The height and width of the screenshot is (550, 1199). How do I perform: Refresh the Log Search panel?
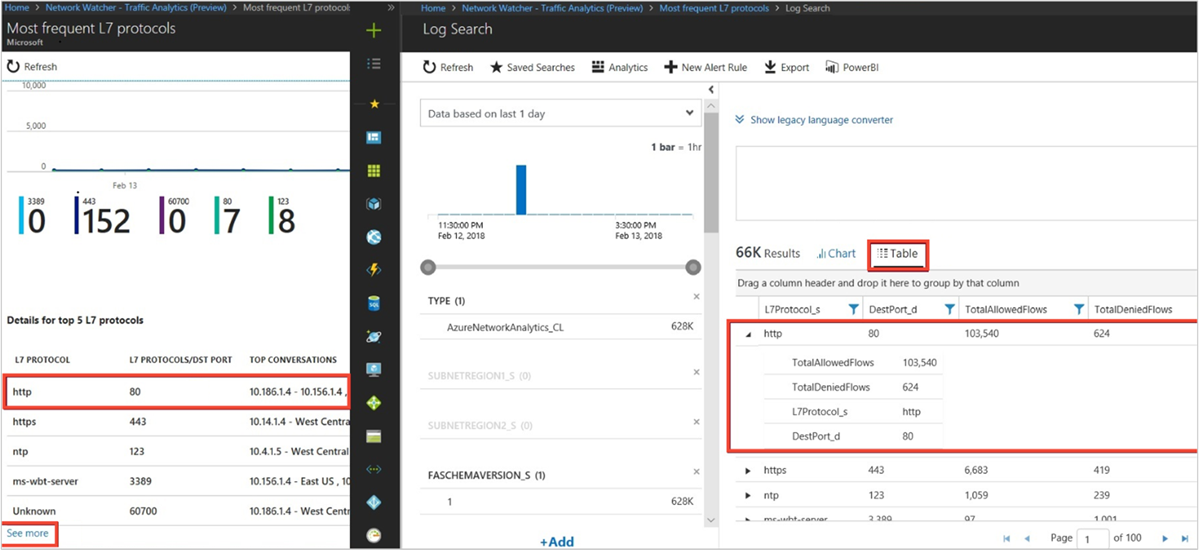click(x=447, y=68)
